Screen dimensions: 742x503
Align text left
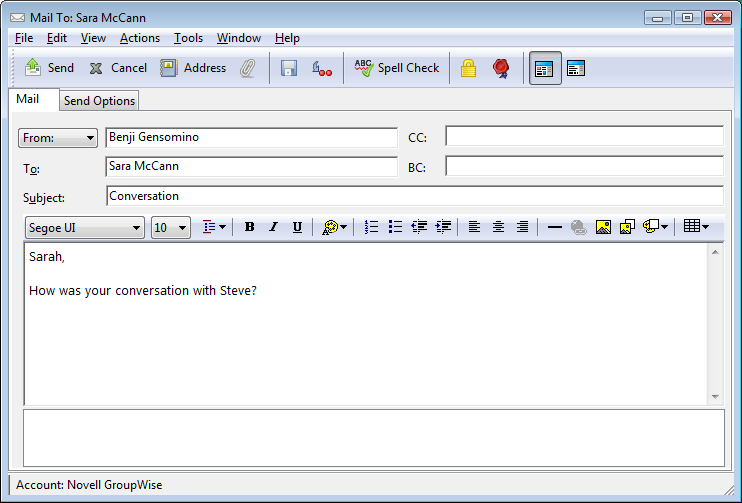point(474,227)
